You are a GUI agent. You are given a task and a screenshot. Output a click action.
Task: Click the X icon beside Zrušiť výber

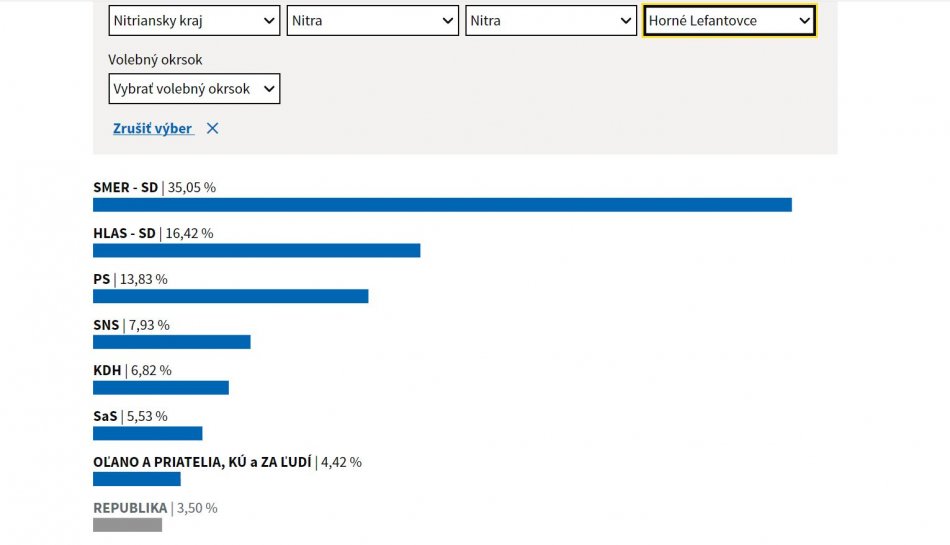click(212, 128)
